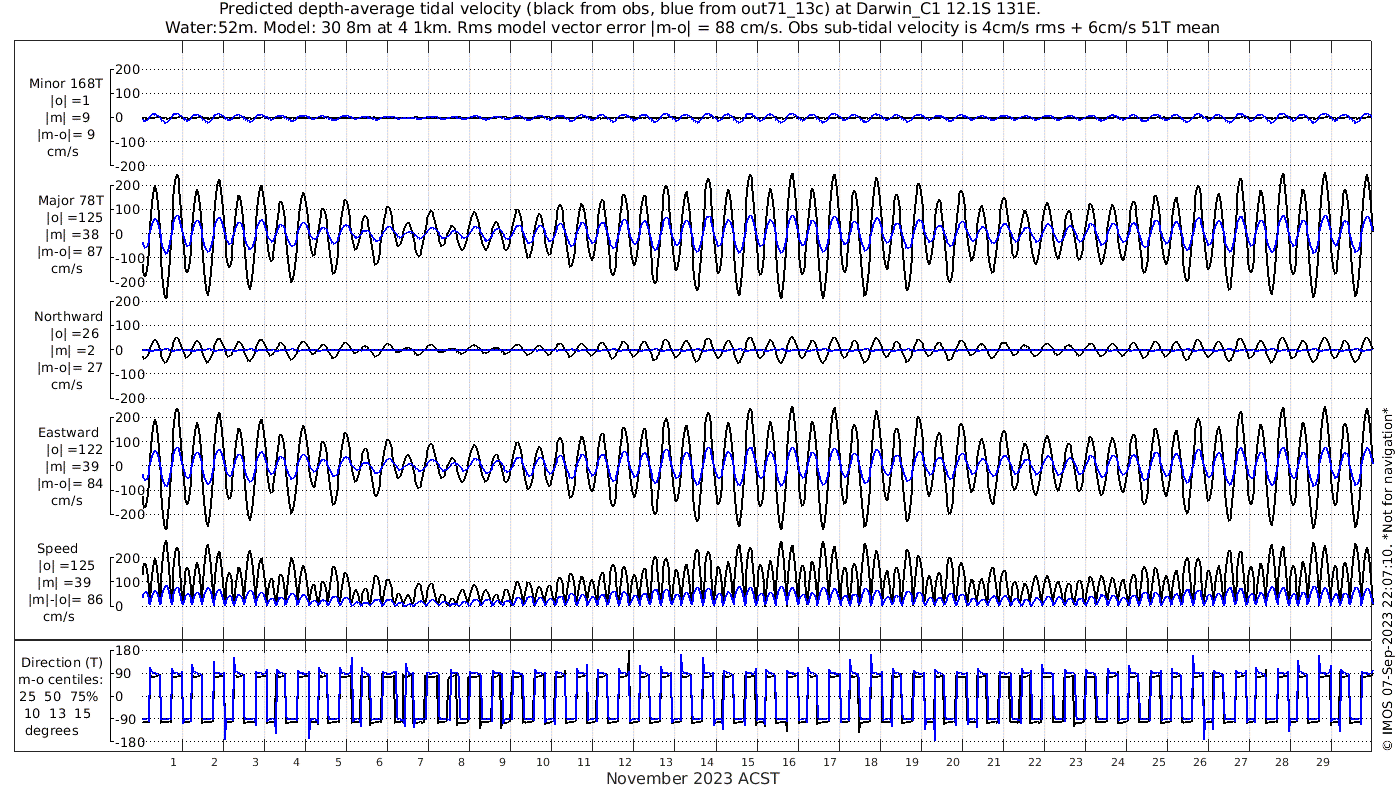Screen dimensions: 1400x800
Task: Click the 'Speed' panel label
Action: pyautogui.click(x=58, y=549)
